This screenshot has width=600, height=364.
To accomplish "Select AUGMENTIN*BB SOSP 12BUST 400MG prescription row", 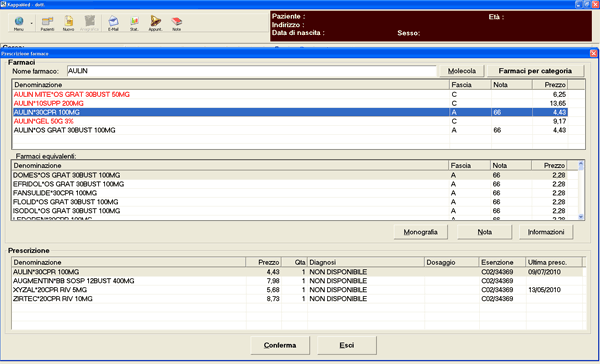I will pyautogui.click(x=297, y=281).
